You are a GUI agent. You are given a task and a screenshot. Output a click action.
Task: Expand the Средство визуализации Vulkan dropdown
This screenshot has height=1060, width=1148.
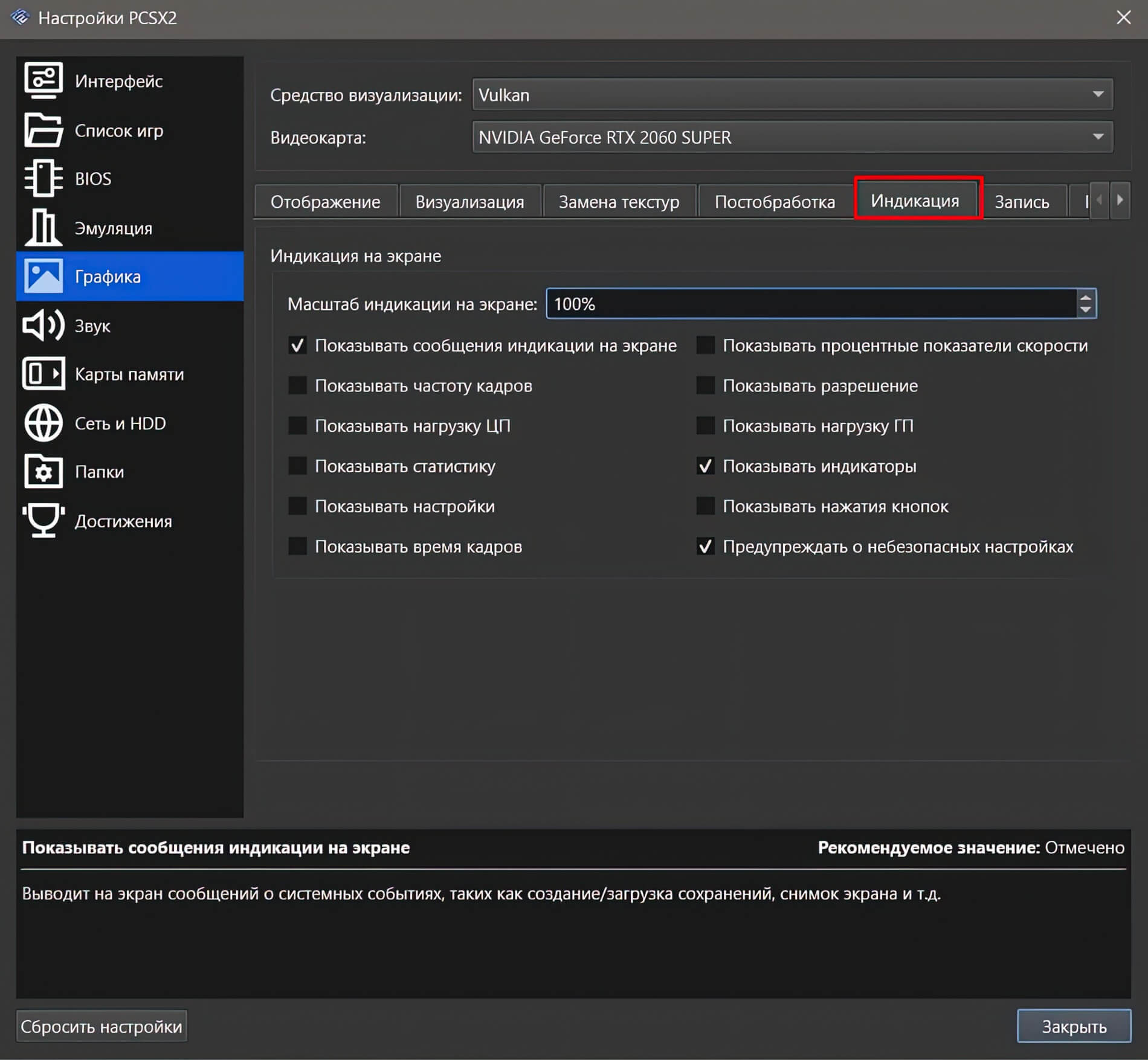792,95
